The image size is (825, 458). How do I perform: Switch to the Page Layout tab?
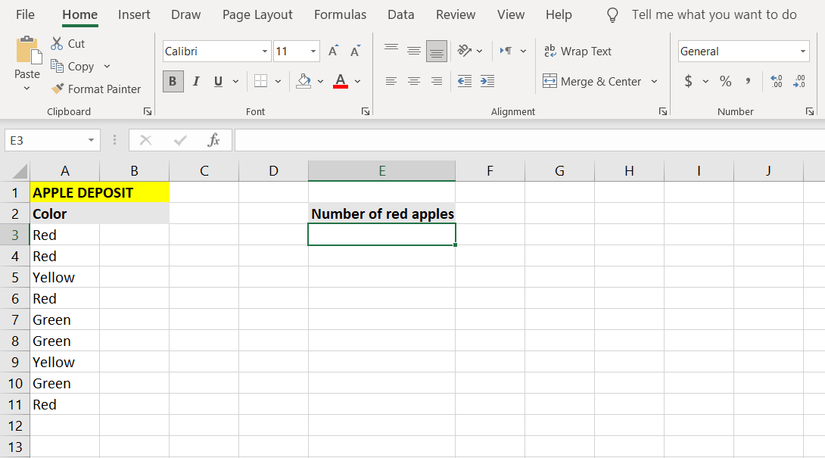(257, 15)
